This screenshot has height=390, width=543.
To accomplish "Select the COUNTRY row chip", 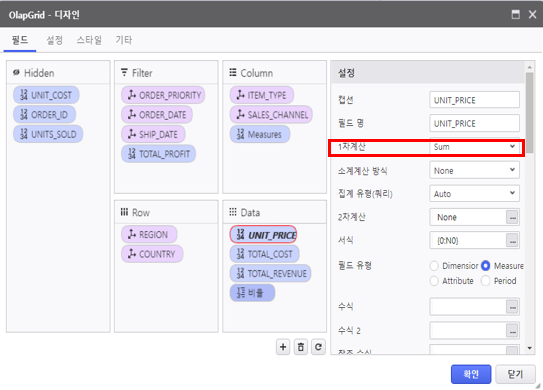I will click(152, 254).
